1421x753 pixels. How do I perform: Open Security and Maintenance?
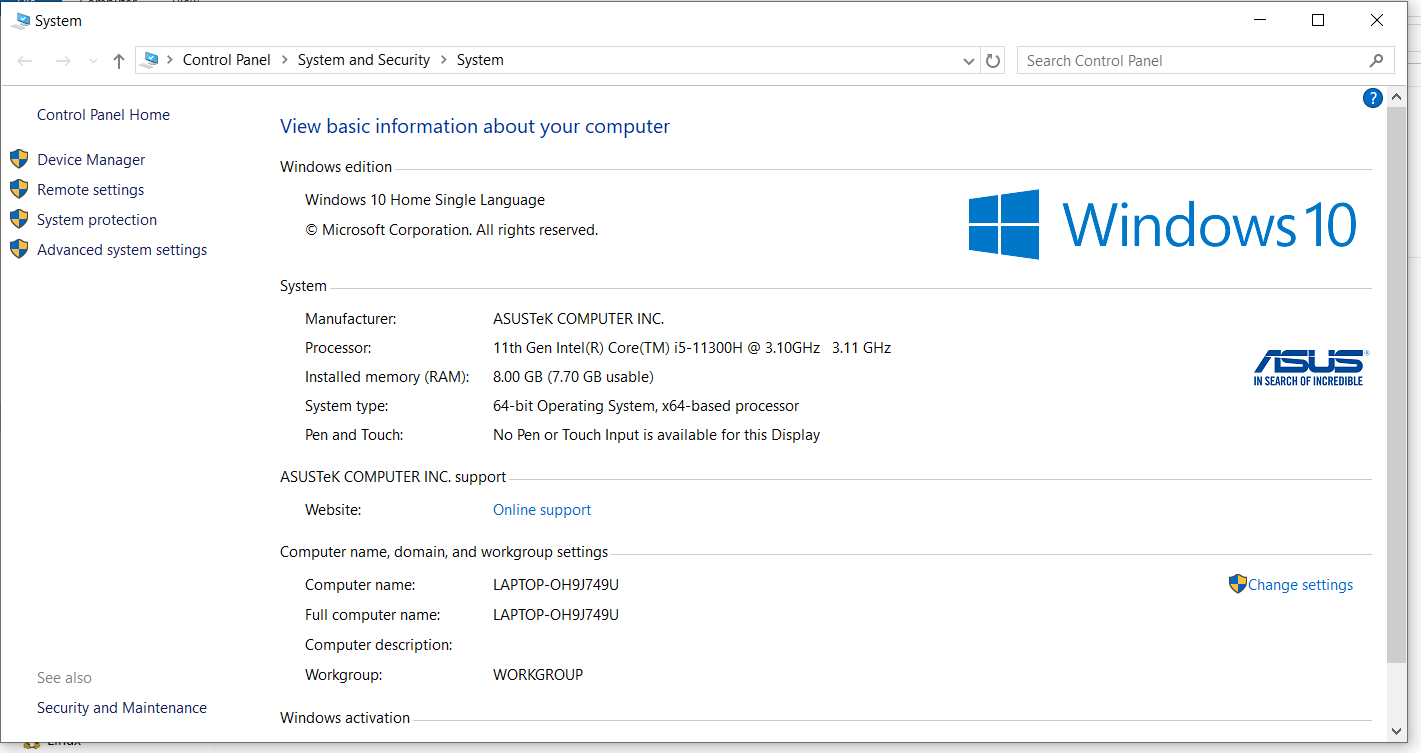tap(122, 708)
